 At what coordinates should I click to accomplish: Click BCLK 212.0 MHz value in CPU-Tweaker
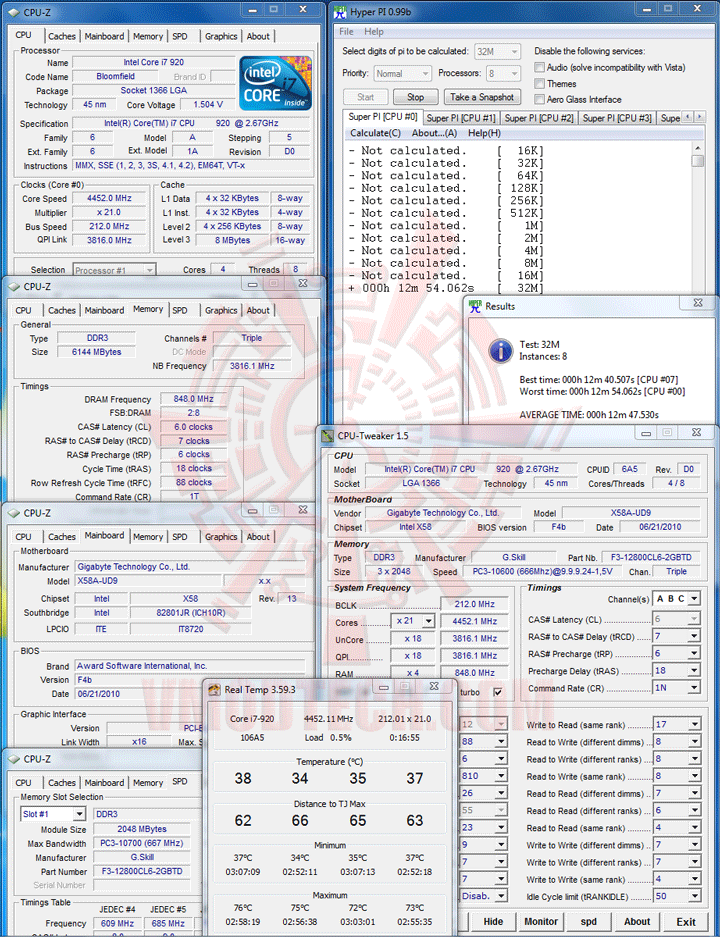coord(474,604)
